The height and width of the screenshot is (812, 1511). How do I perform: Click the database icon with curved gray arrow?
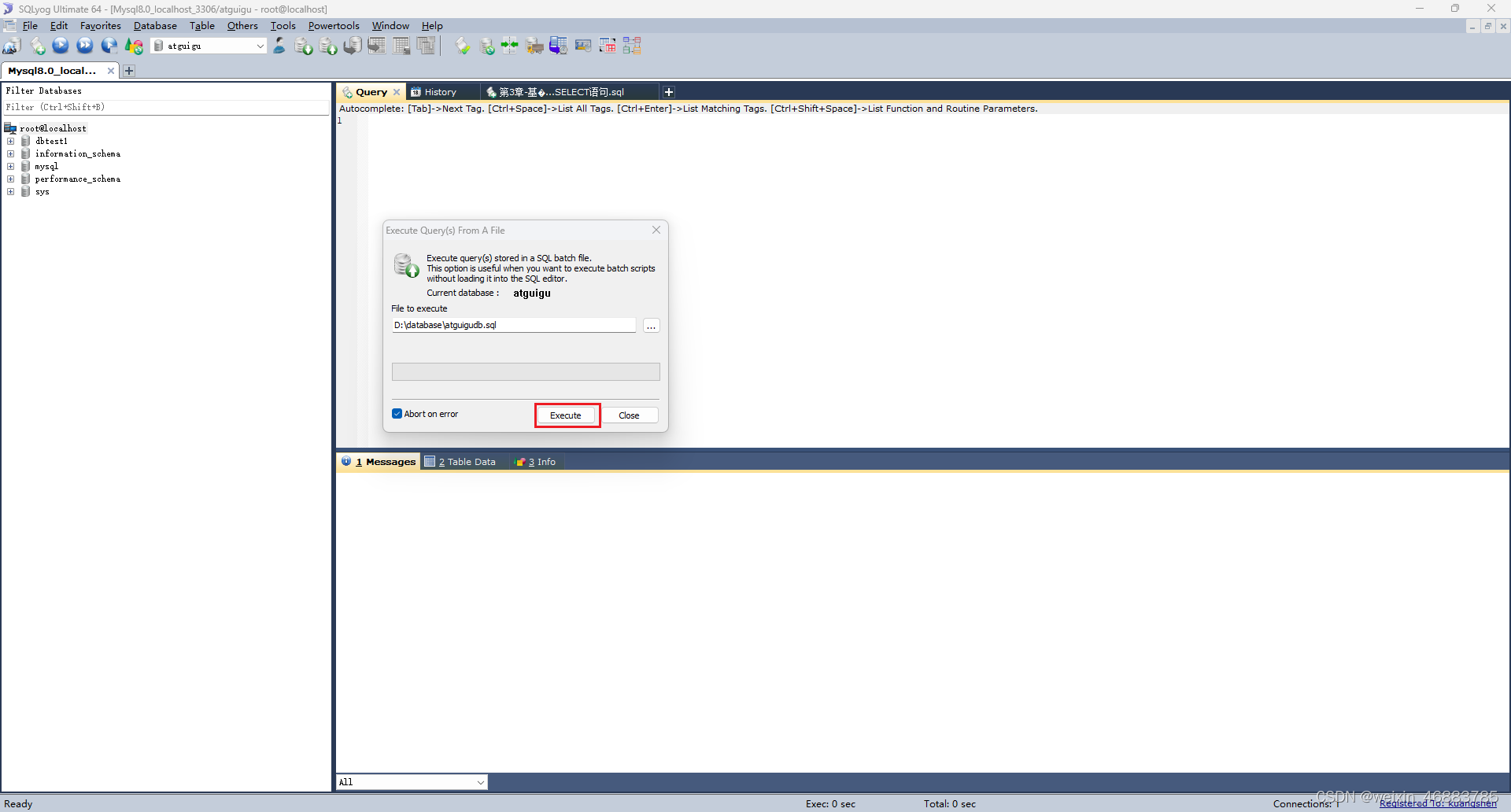pos(353,46)
